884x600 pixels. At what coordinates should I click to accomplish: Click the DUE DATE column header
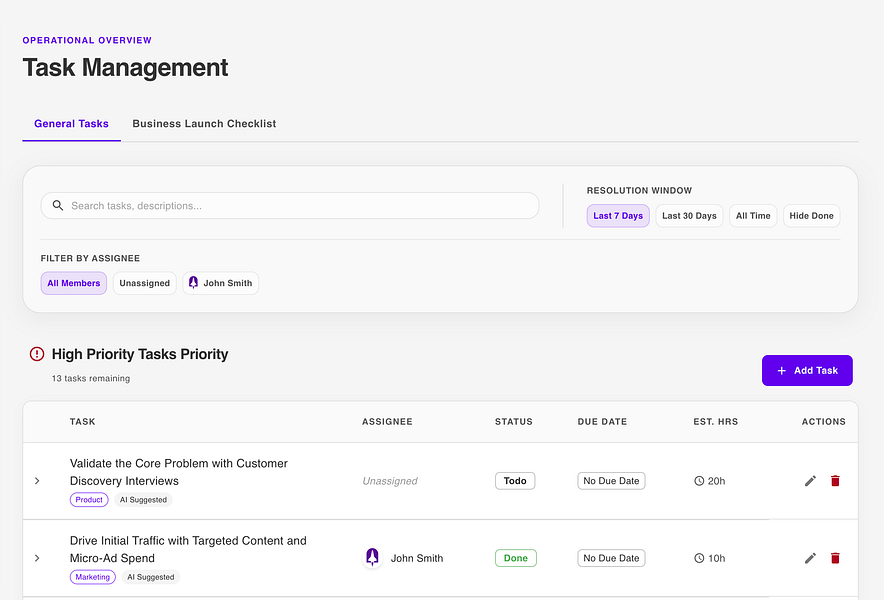pyautogui.click(x=602, y=421)
